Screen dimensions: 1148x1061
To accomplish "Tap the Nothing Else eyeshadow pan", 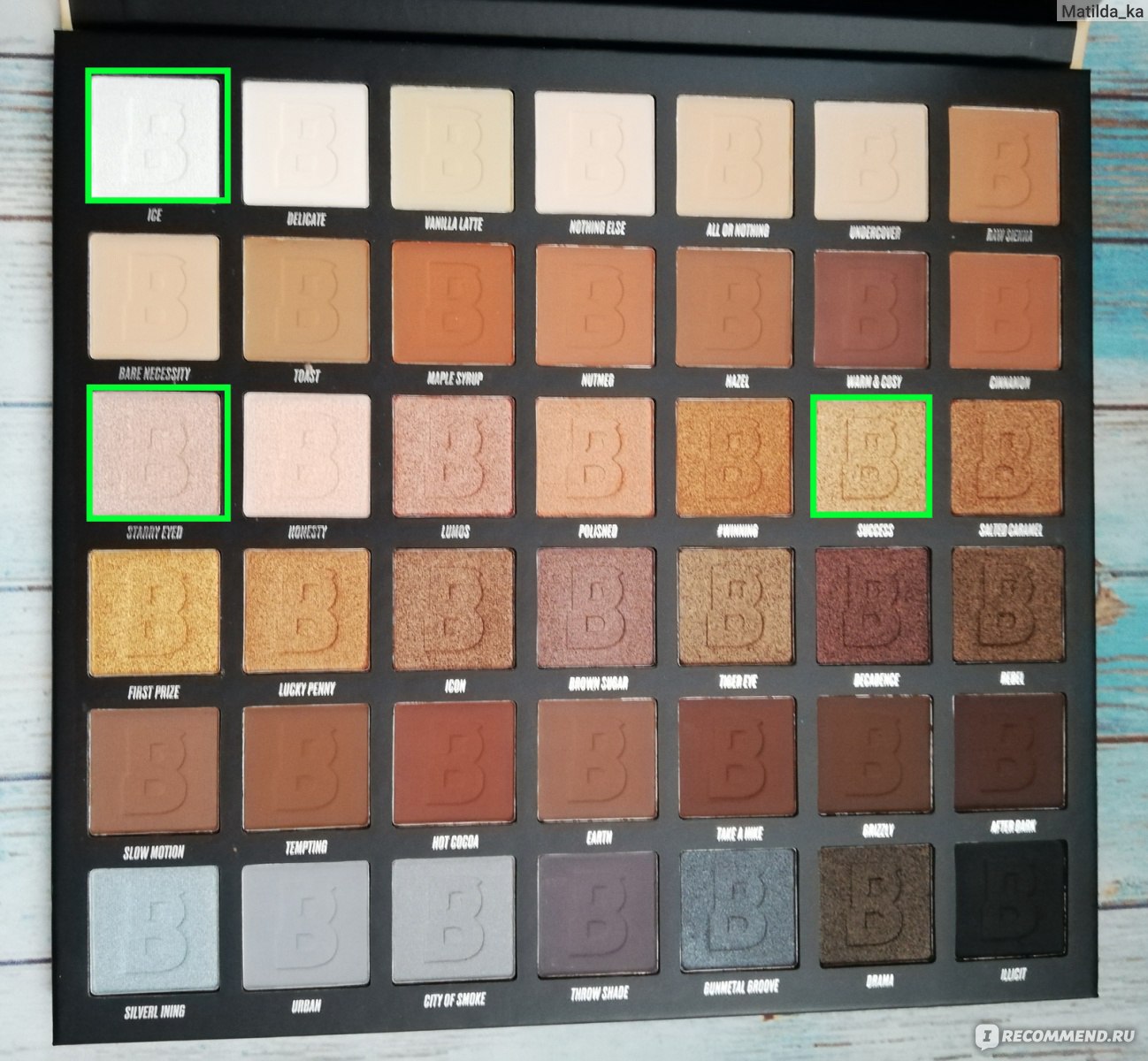I will coord(595,152).
